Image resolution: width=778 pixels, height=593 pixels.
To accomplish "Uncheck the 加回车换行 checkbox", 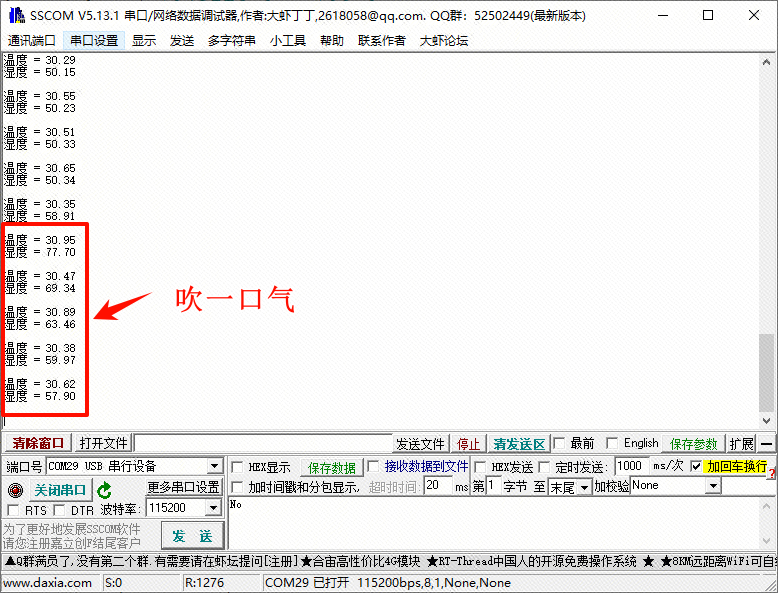I will (x=696, y=467).
